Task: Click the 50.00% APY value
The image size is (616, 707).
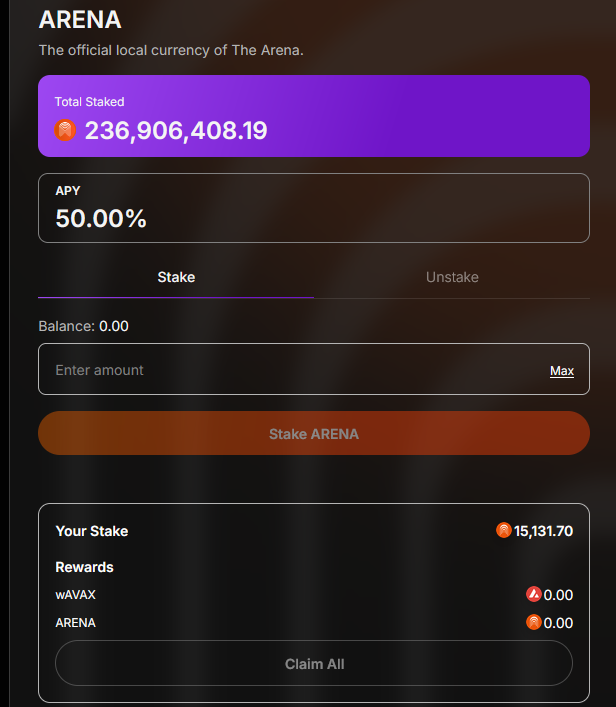Action: (101, 219)
